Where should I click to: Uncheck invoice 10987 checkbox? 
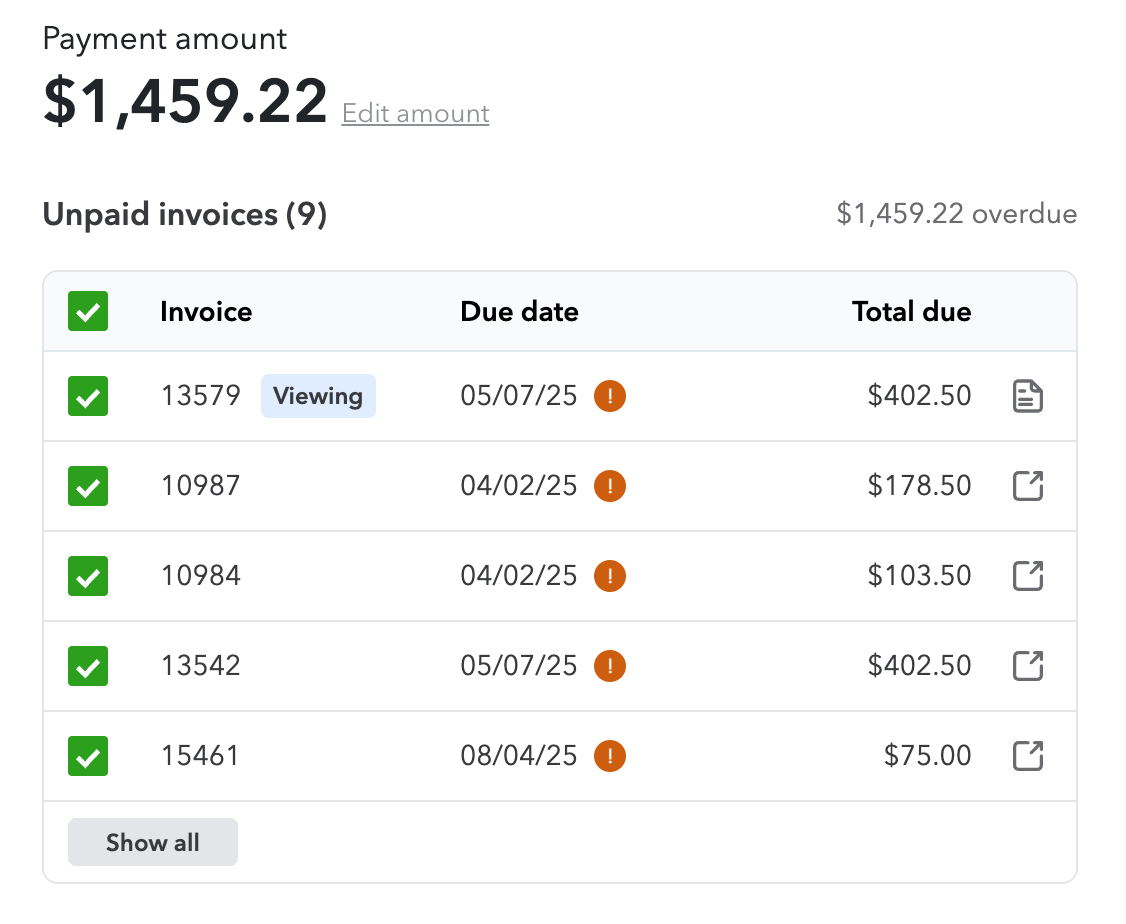(88, 486)
